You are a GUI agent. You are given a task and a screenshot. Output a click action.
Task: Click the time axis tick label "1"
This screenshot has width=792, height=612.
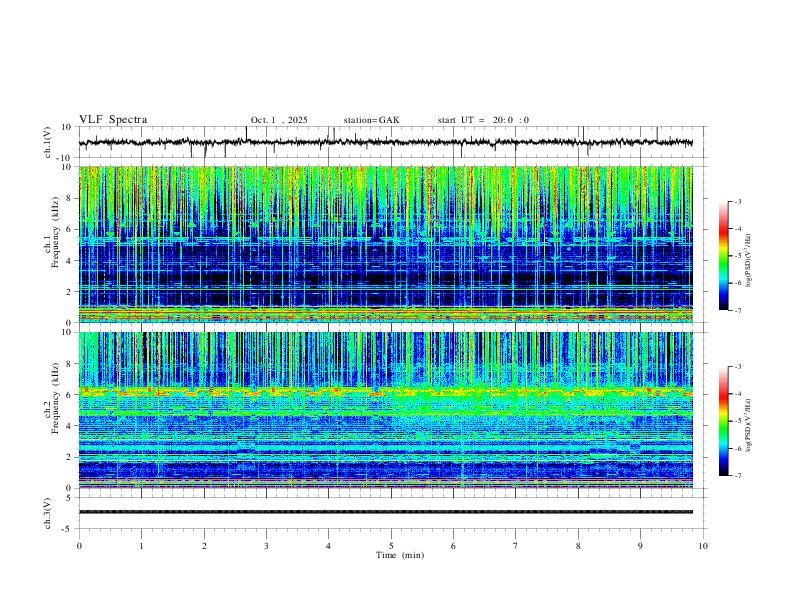pyautogui.click(x=141, y=546)
